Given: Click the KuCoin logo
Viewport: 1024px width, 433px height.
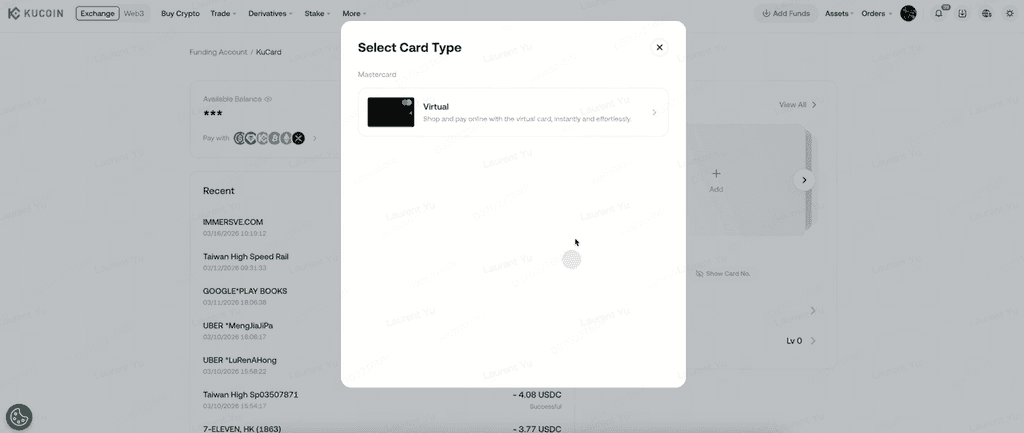Looking at the screenshot, I should pos(35,13).
